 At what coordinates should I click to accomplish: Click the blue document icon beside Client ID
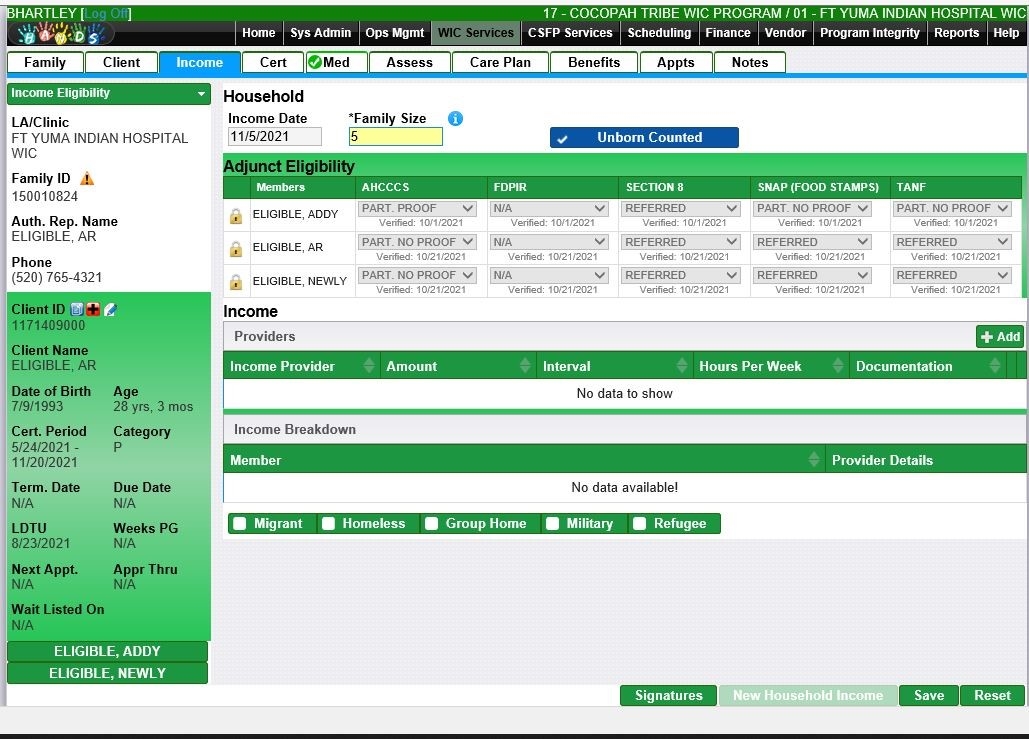click(x=77, y=310)
